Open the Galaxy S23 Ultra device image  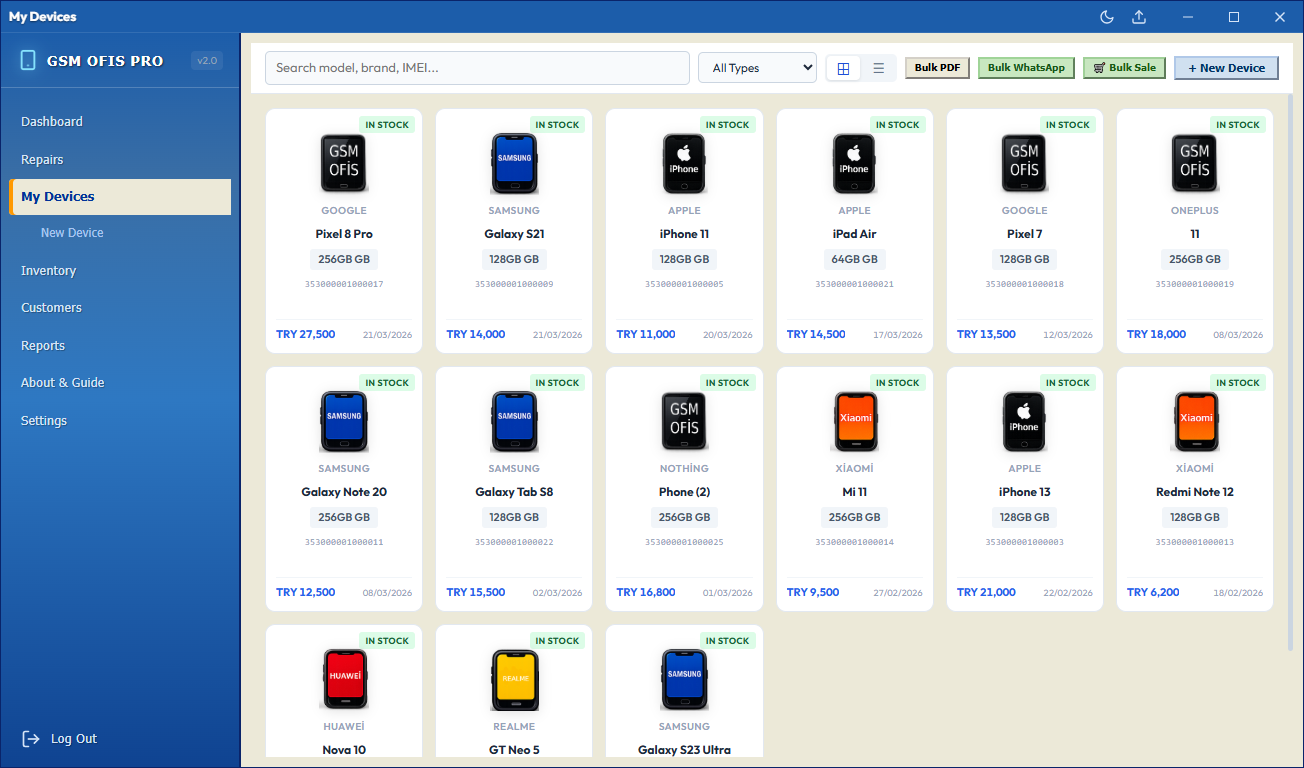pyautogui.click(x=684, y=680)
